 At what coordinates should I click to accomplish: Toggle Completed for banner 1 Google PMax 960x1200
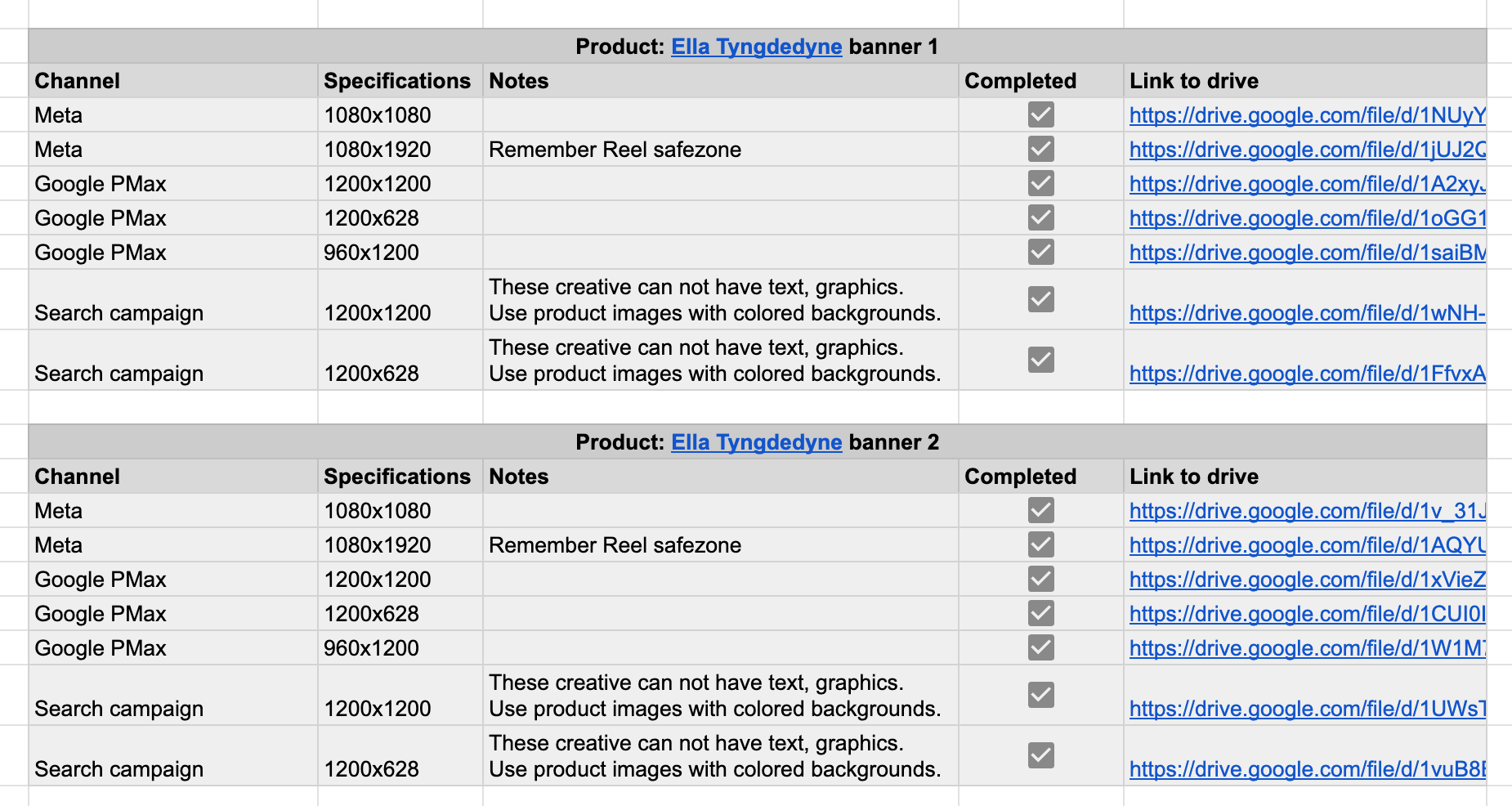click(1040, 252)
